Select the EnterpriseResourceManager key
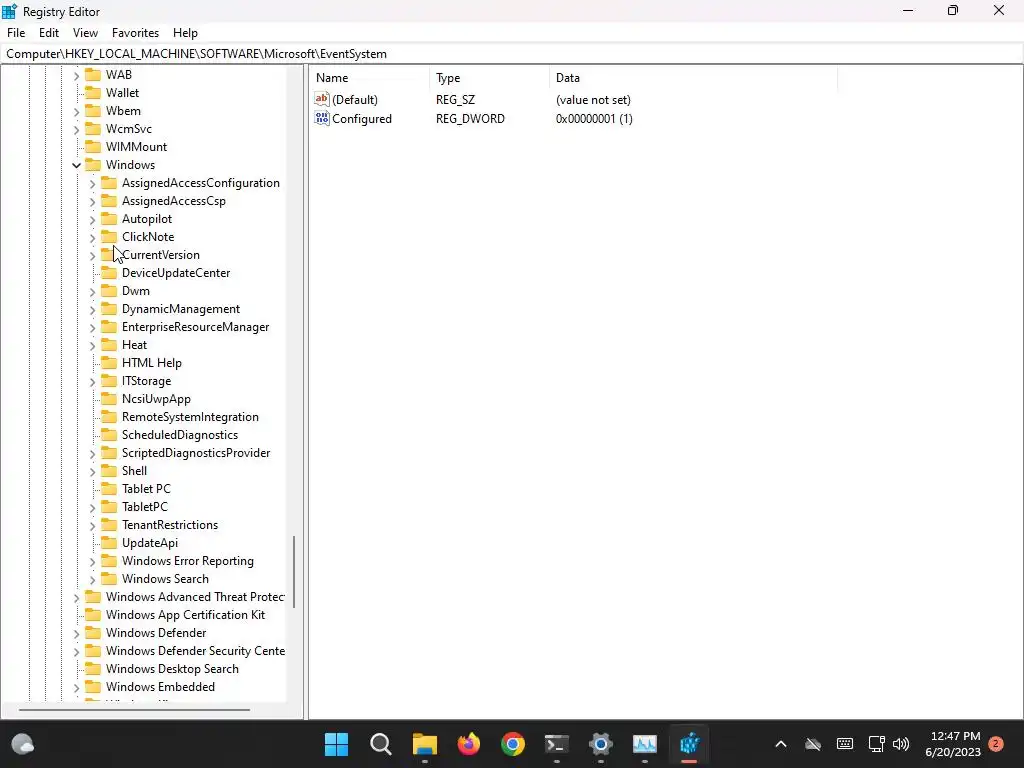 [x=195, y=327]
